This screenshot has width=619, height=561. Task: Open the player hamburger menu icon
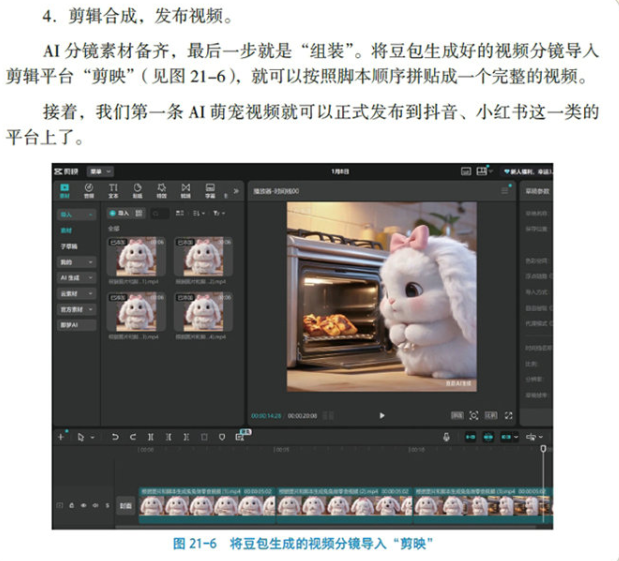tap(505, 191)
